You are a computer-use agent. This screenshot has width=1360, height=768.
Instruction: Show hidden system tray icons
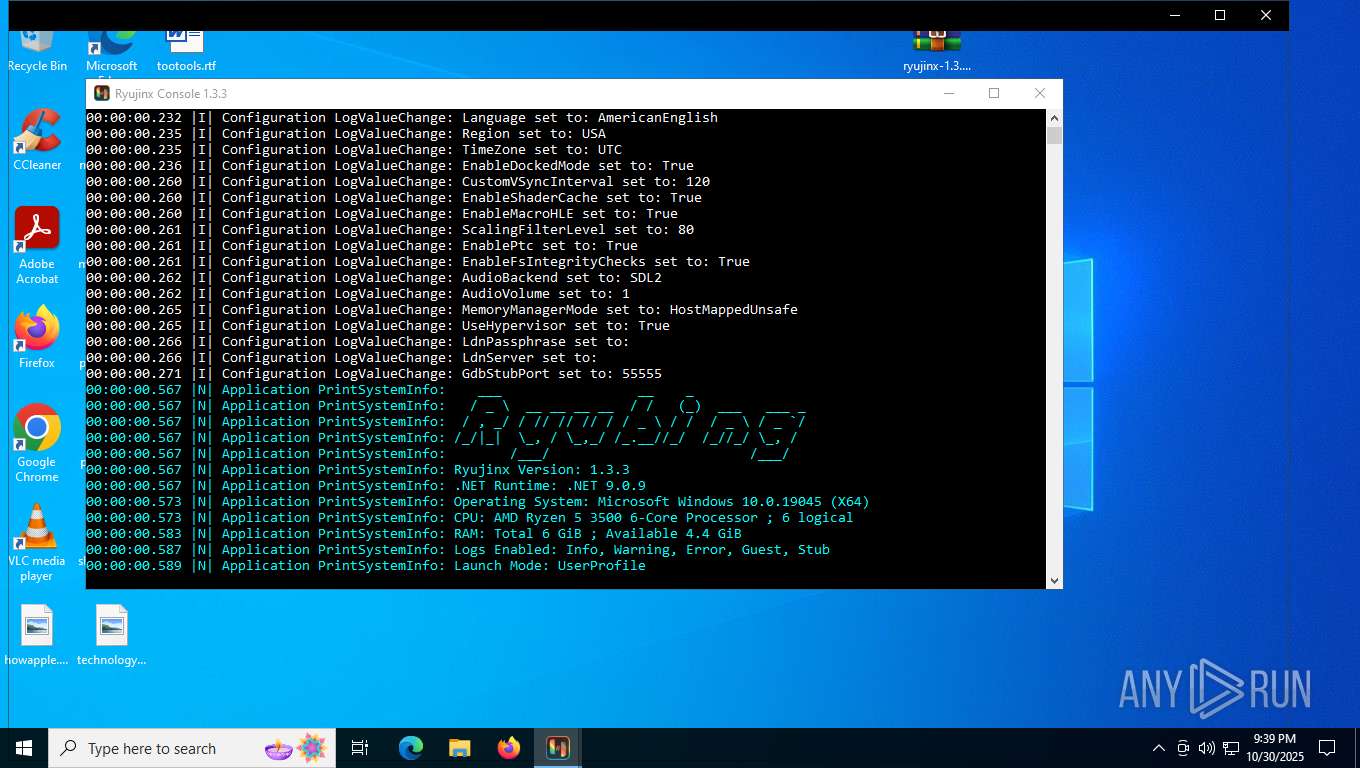1159,748
